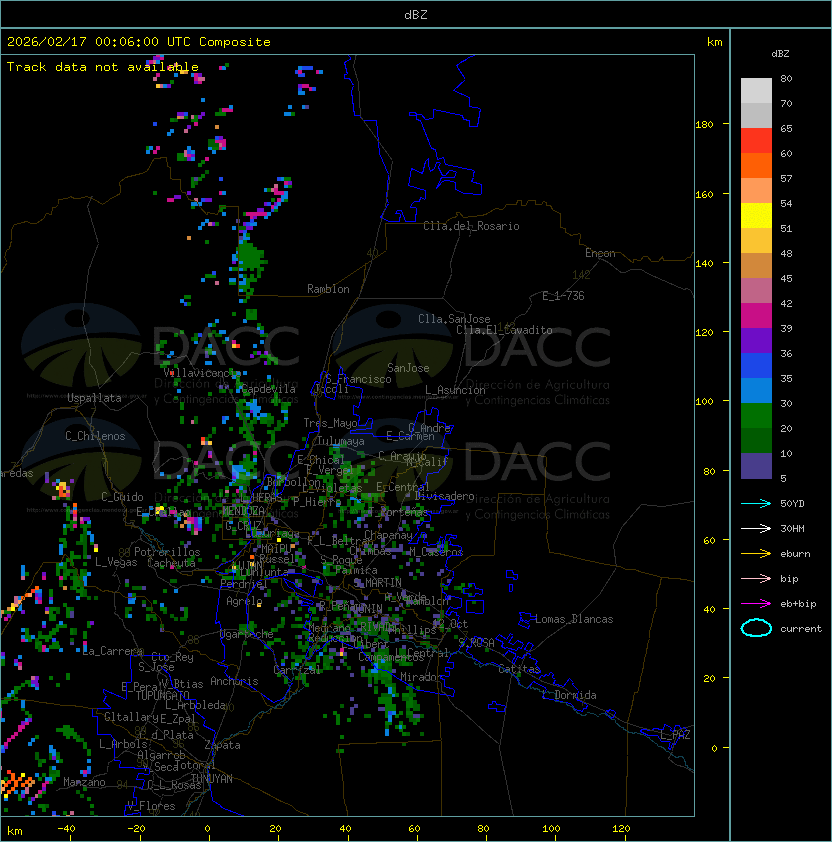Viewport: 832px width, 842px height.
Task: Click the cyan 50YD arrow in legend
Action: click(x=756, y=504)
